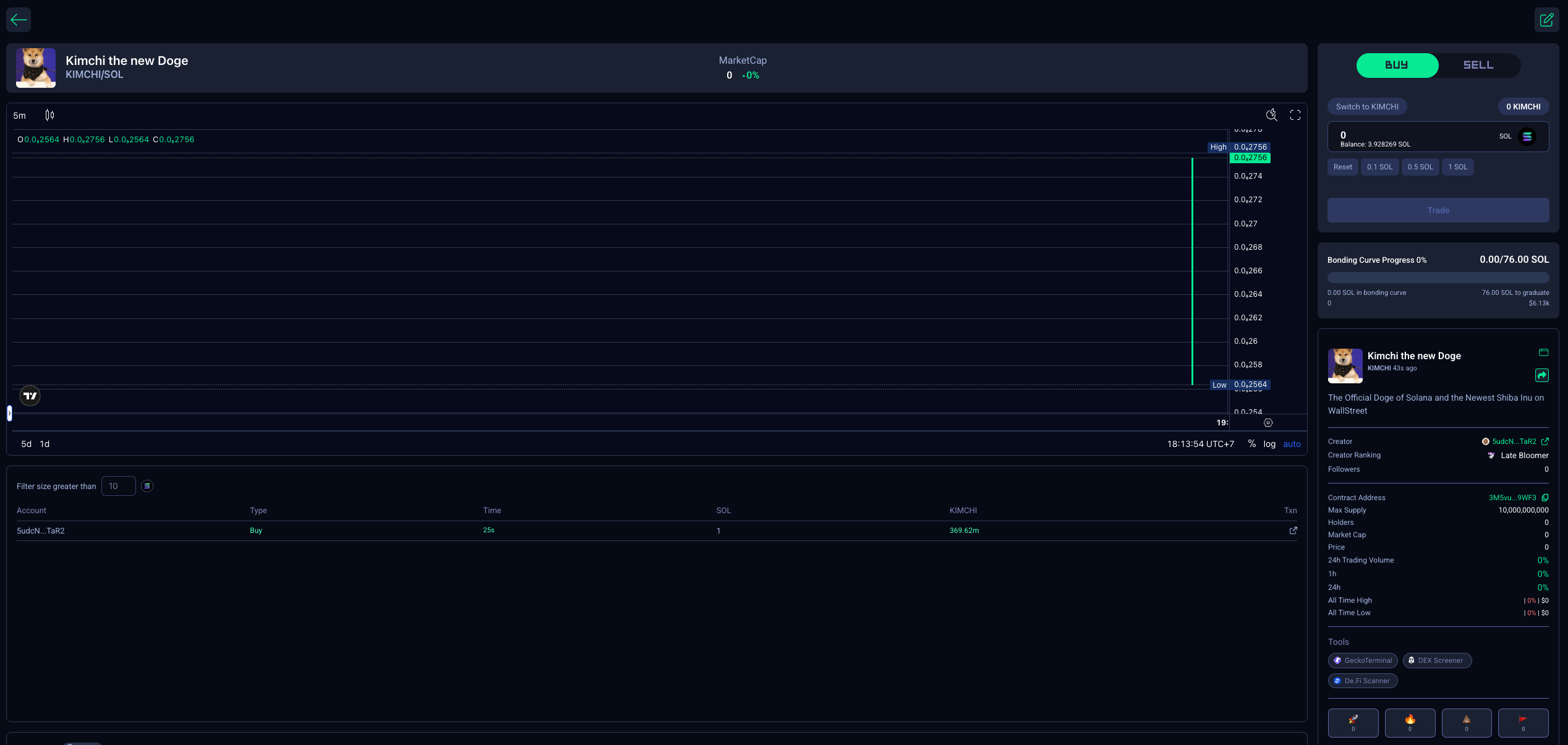
Task: Toggle the log scale option
Action: click(x=1269, y=444)
